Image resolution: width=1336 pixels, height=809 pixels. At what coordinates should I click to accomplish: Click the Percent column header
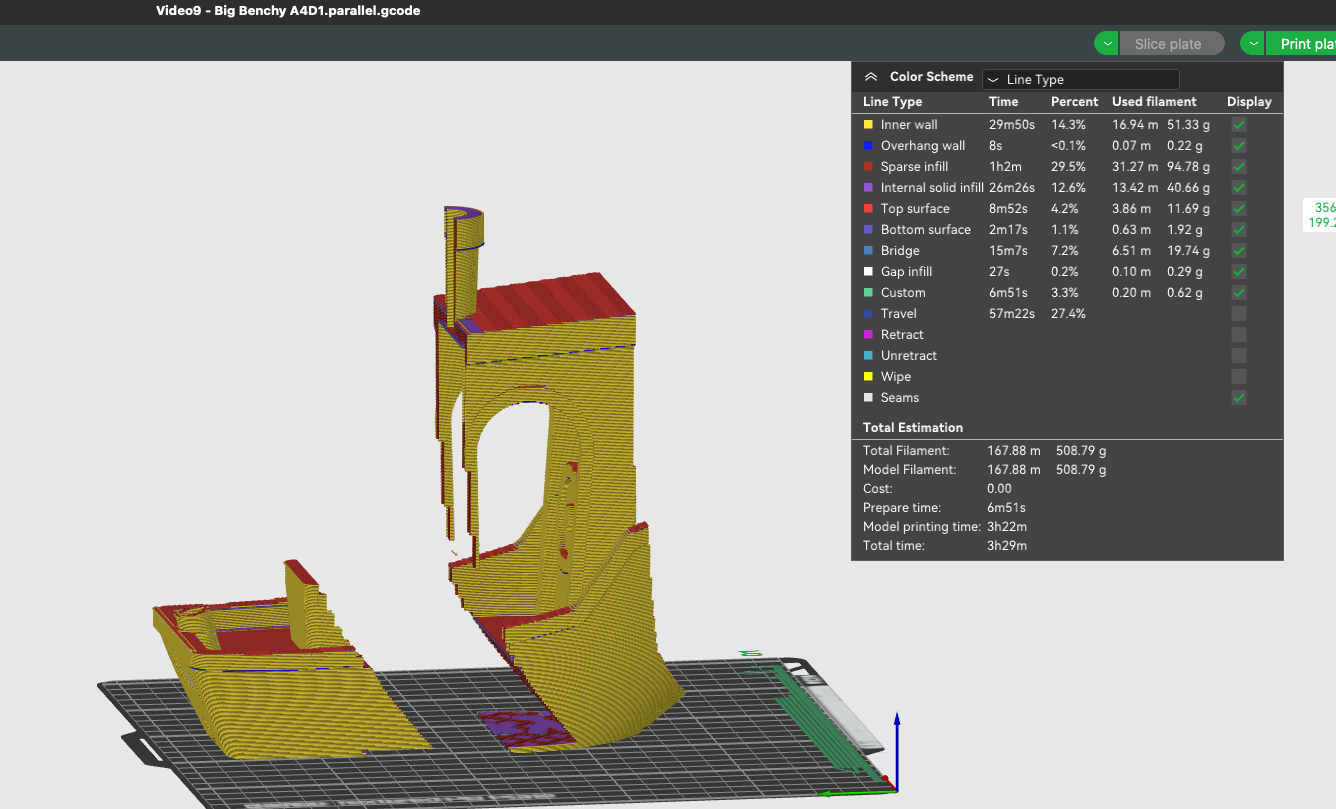[1074, 102]
